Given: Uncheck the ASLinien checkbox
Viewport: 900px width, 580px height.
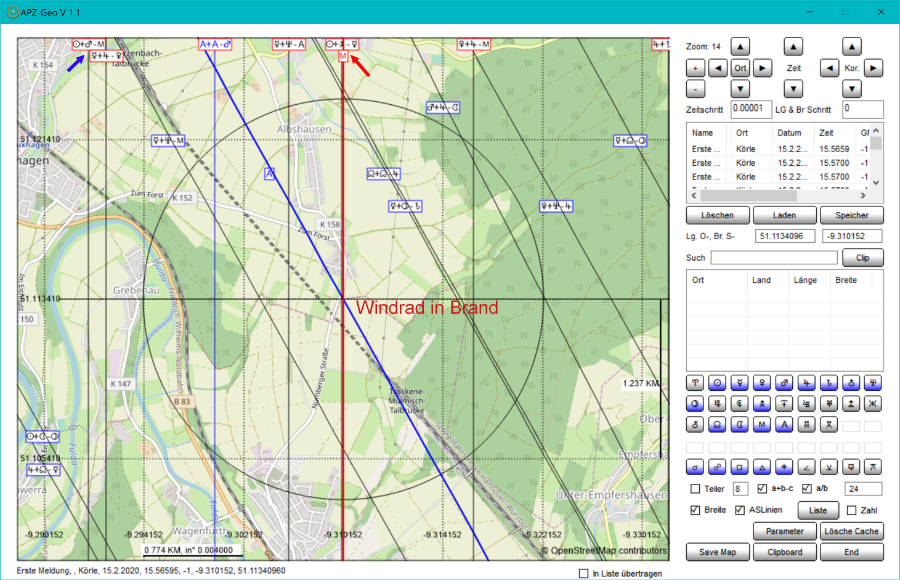Looking at the screenshot, I should (740, 510).
